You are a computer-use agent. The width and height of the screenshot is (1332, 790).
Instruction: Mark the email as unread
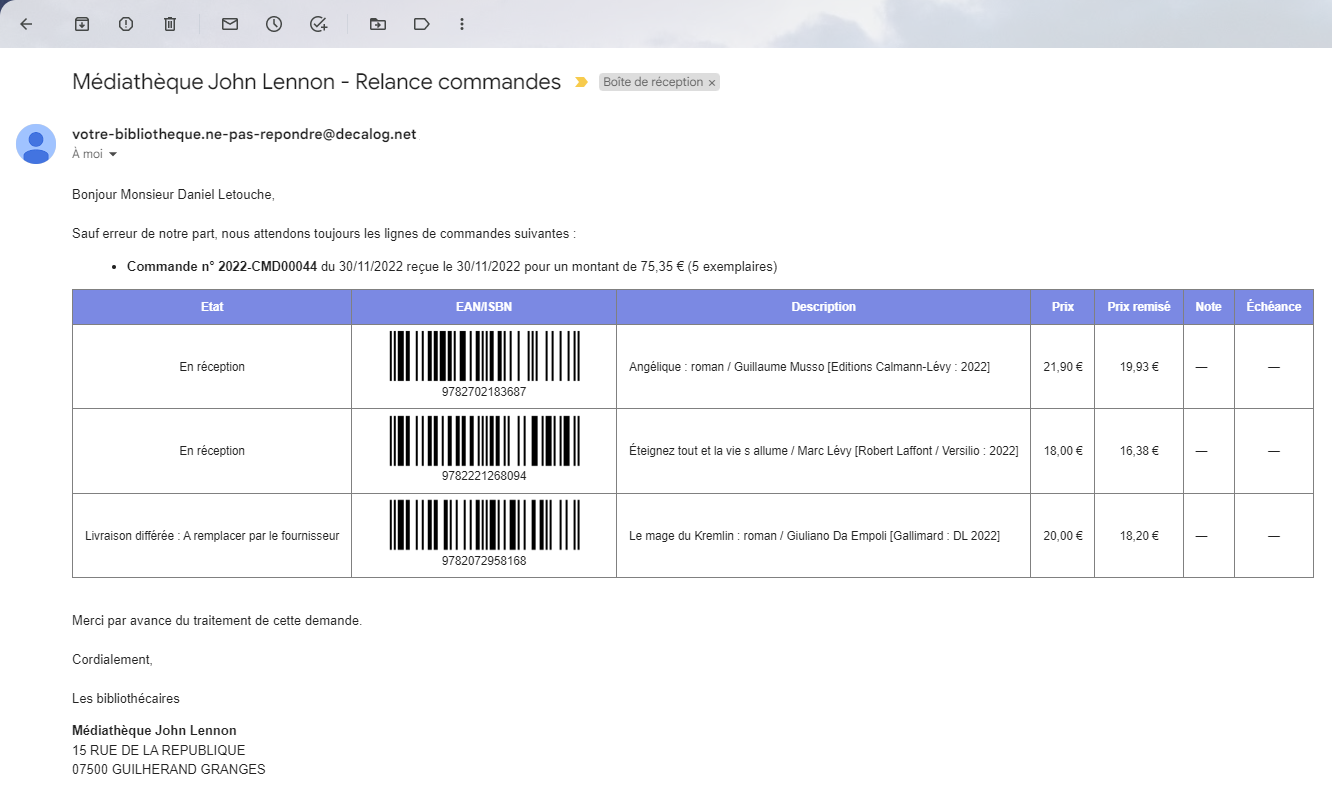pyautogui.click(x=229, y=24)
